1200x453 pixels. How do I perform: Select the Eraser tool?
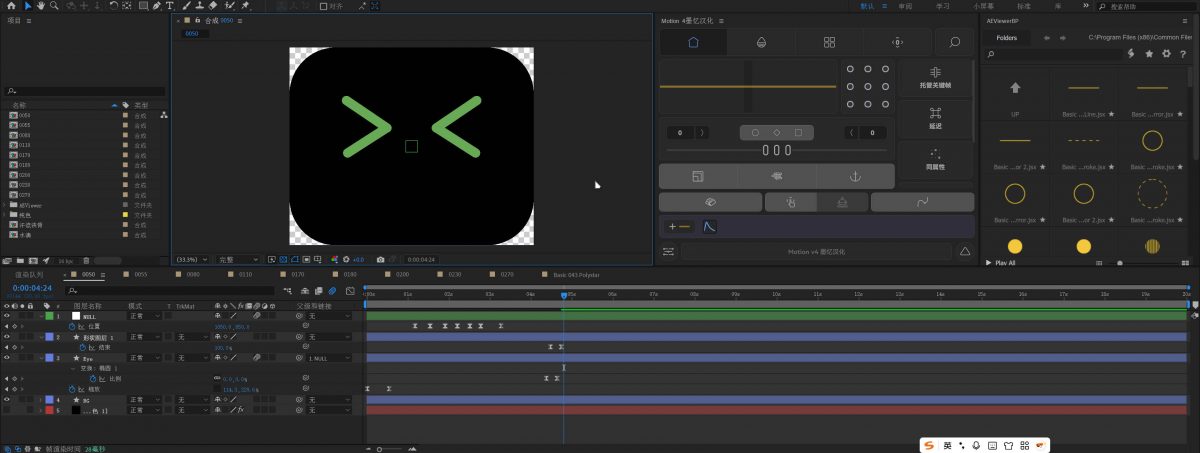coord(213,5)
